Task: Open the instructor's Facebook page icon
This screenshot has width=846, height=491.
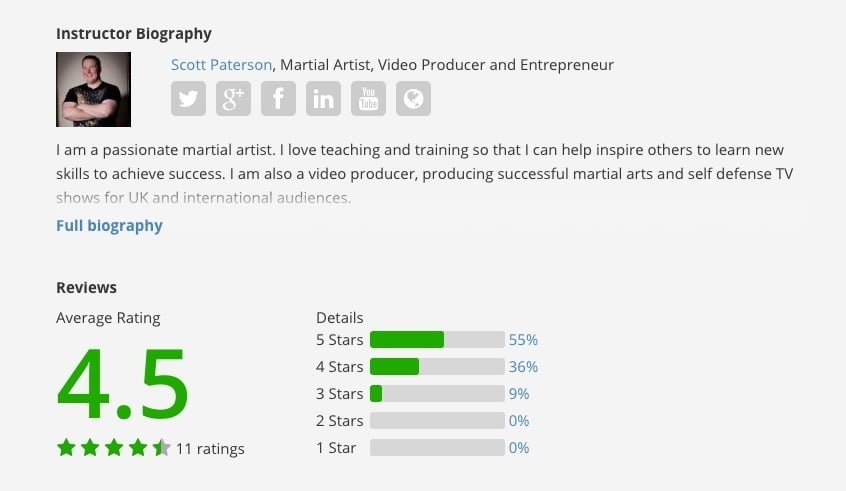Action: (x=278, y=98)
